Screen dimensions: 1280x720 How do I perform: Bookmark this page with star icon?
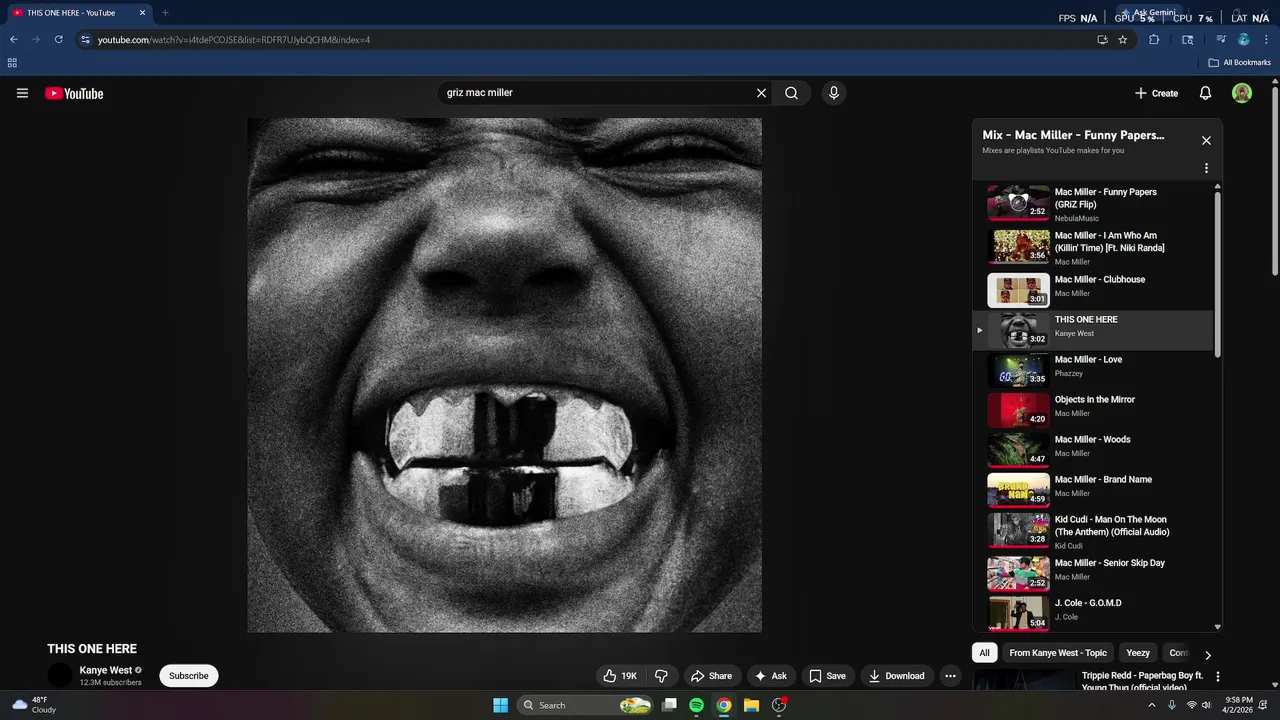(x=1123, y=40)
